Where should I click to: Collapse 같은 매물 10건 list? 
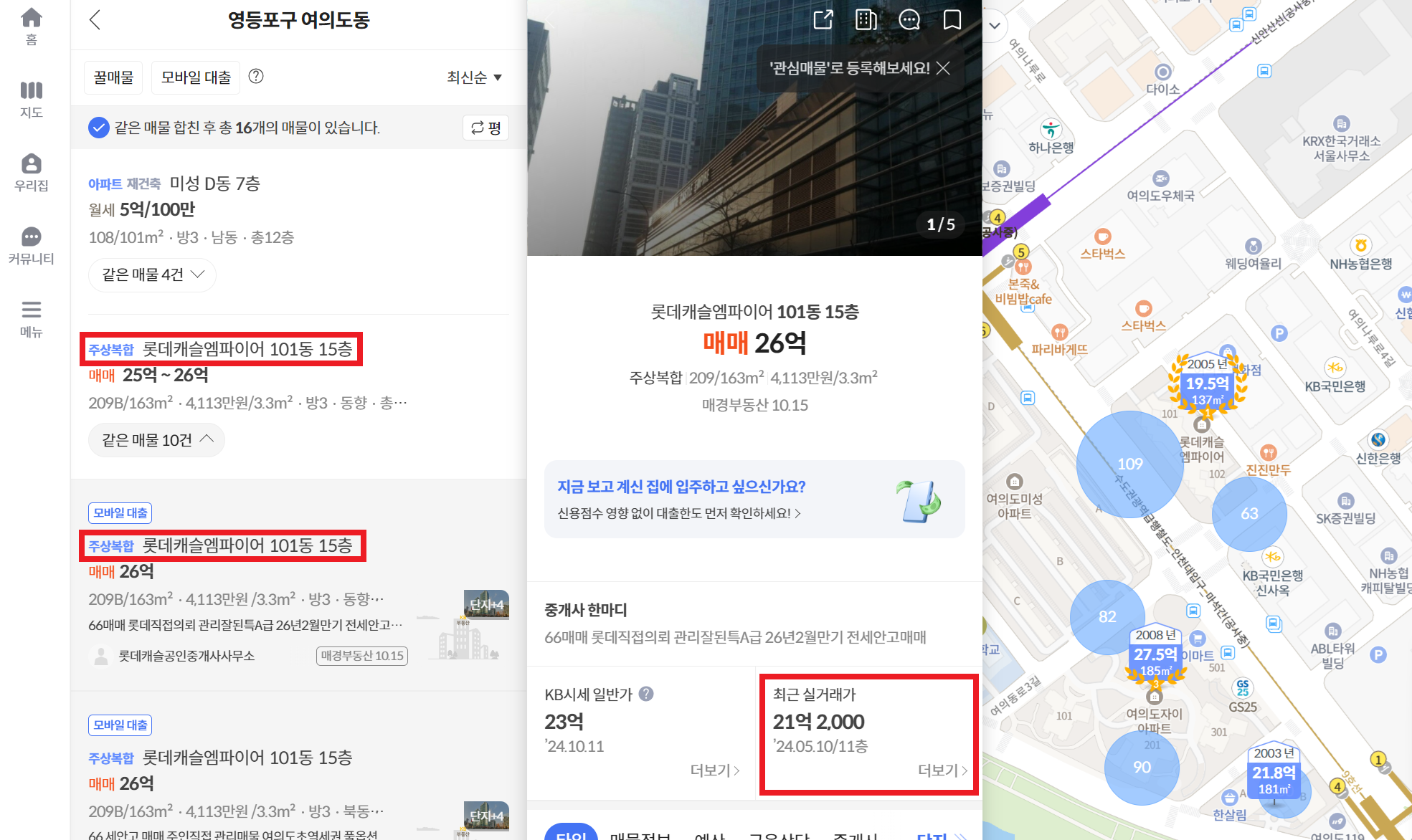pos(156,440)
